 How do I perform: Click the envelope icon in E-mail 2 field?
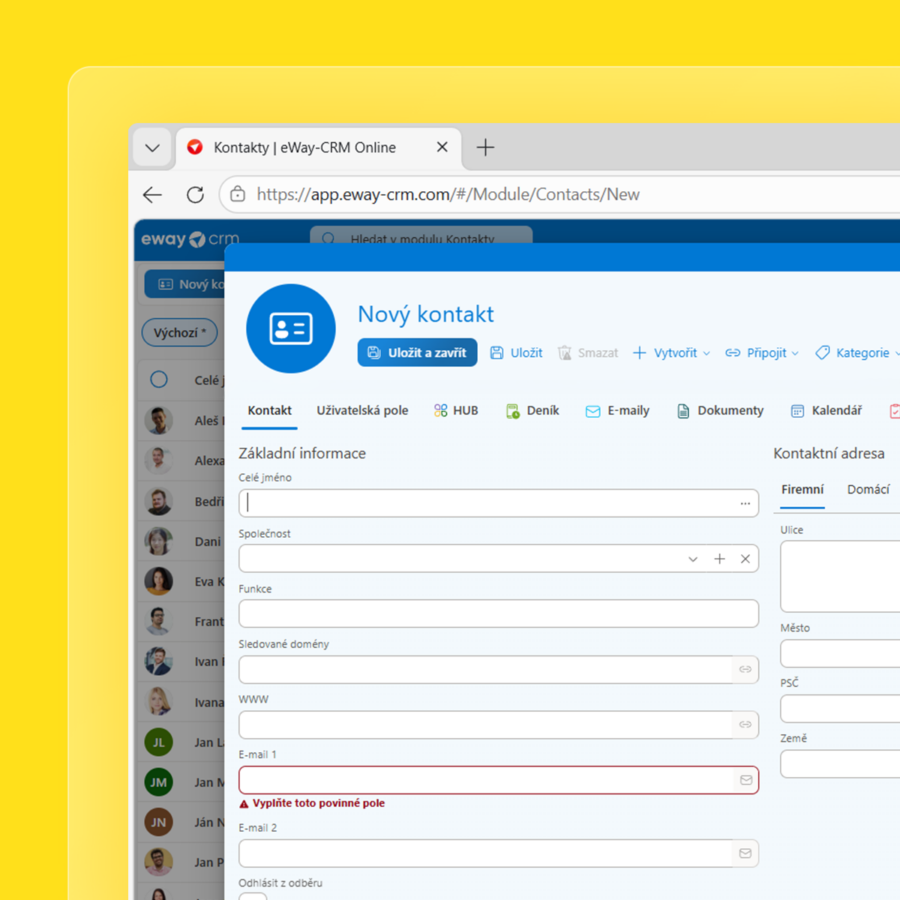click(x=745, y=854)
